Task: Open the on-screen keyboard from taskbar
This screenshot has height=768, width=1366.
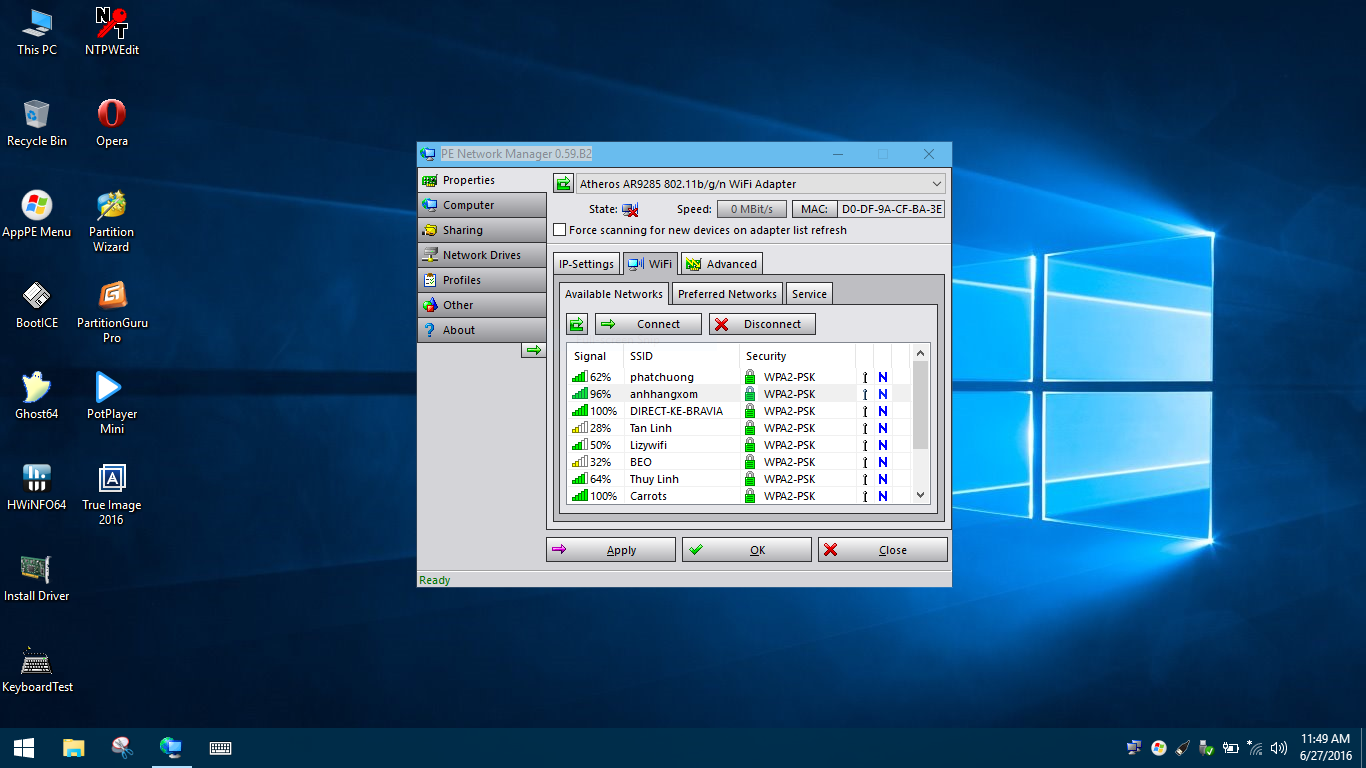Action: (220, 748)
